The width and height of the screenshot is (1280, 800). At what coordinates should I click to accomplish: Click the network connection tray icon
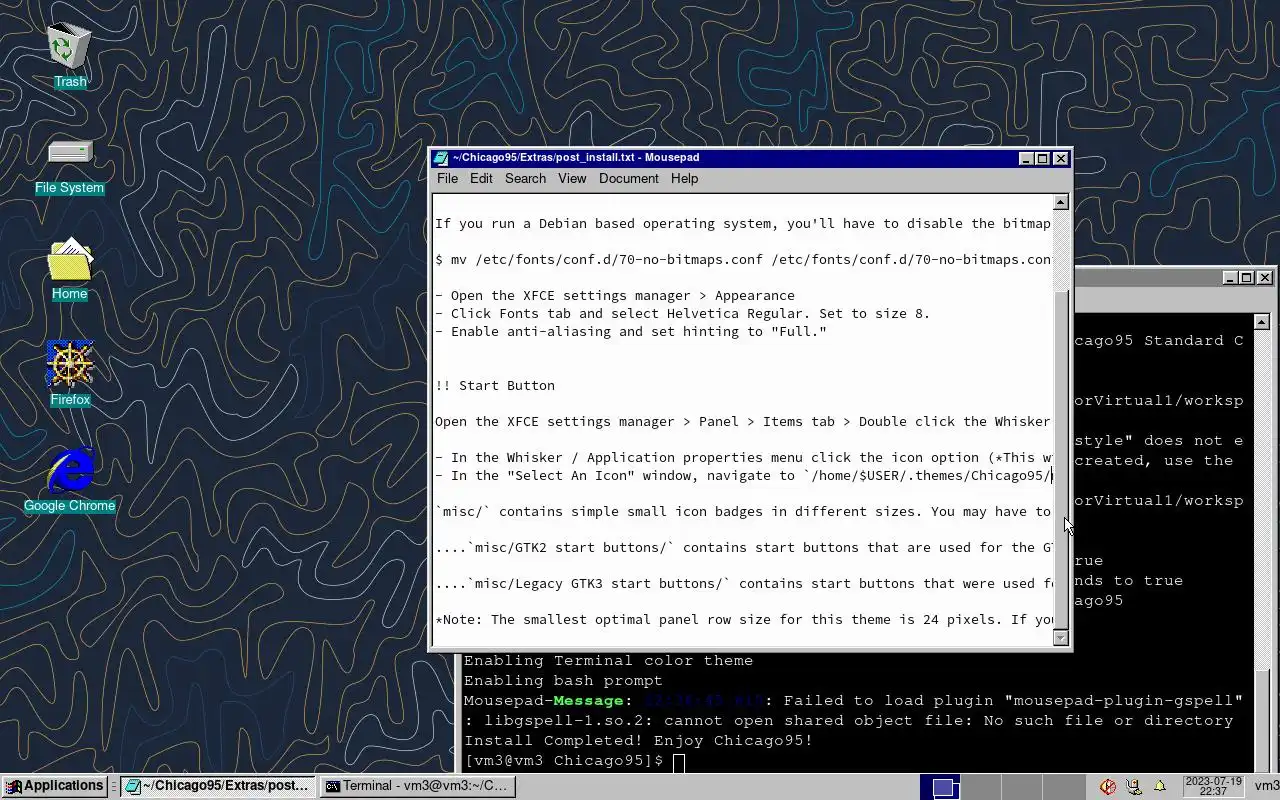1134,786
